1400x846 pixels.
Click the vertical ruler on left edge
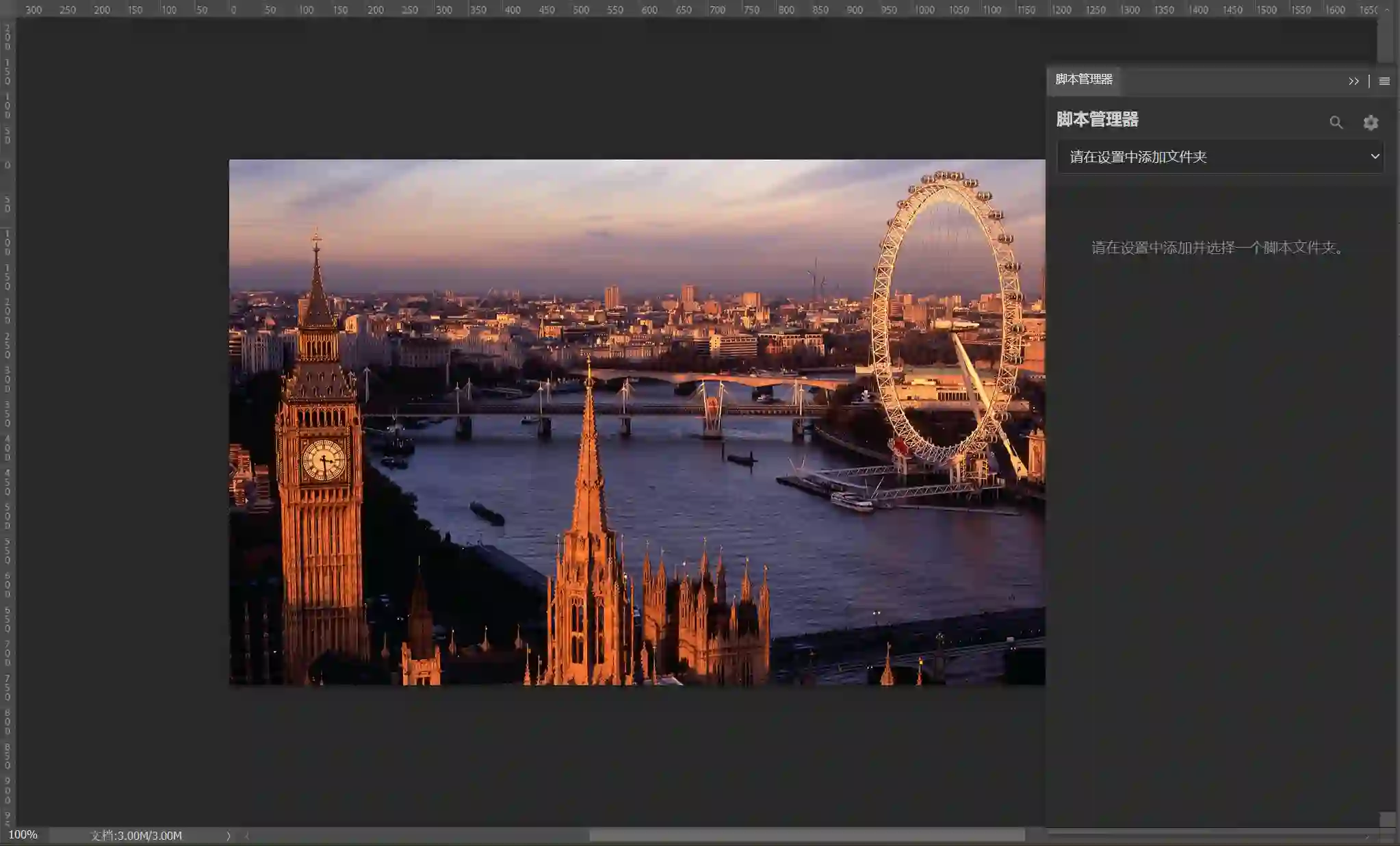(8, 411)
